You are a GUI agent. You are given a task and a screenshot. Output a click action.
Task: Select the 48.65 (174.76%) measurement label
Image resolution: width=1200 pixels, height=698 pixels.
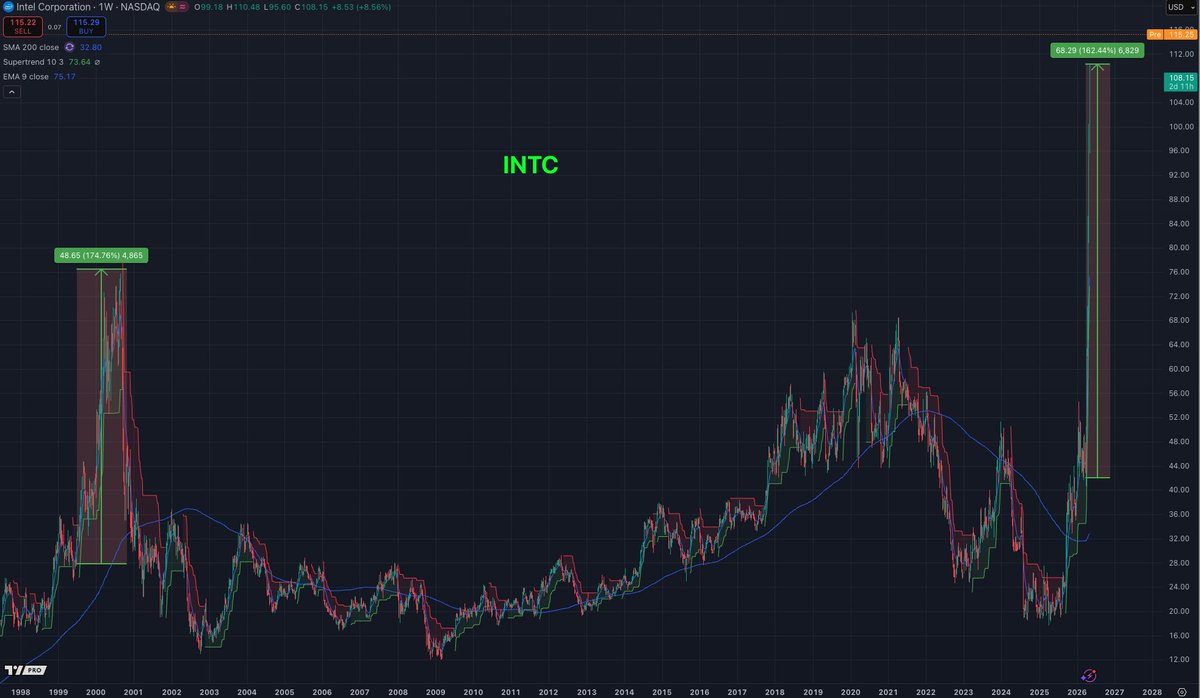[102, 255]
